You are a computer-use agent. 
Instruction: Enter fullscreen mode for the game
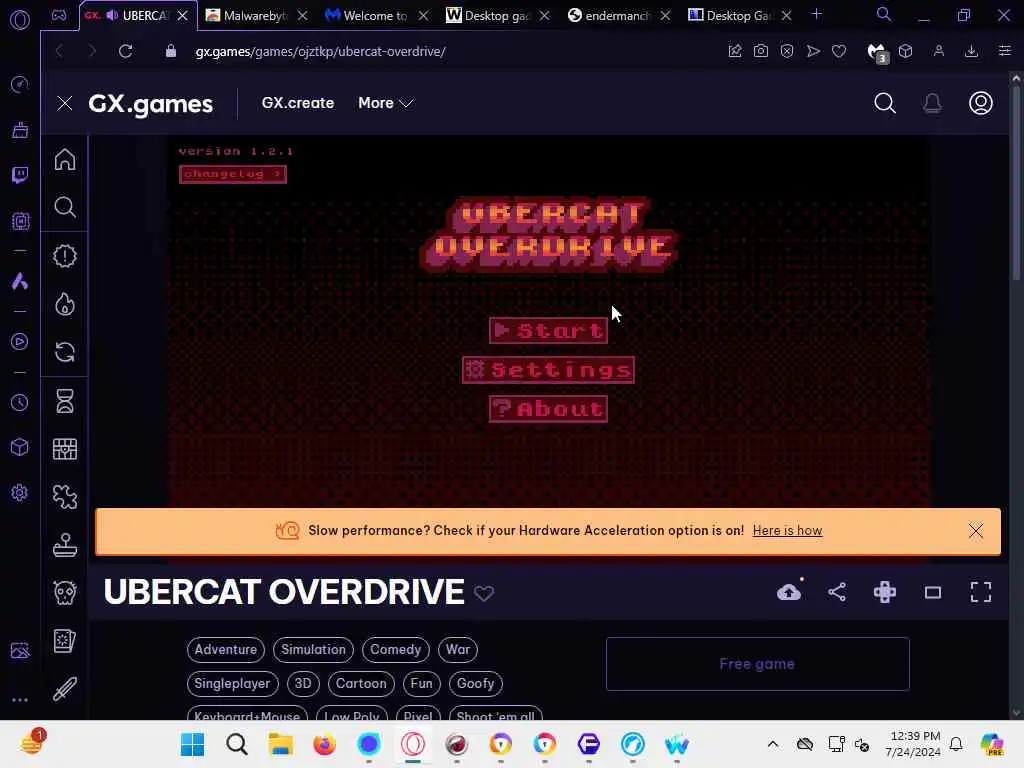(981, 592)
